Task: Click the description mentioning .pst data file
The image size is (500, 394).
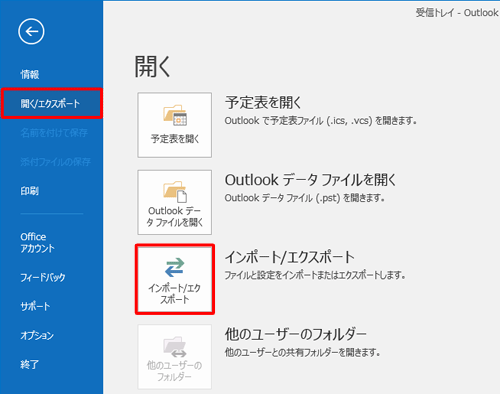Action: (305, 198)
